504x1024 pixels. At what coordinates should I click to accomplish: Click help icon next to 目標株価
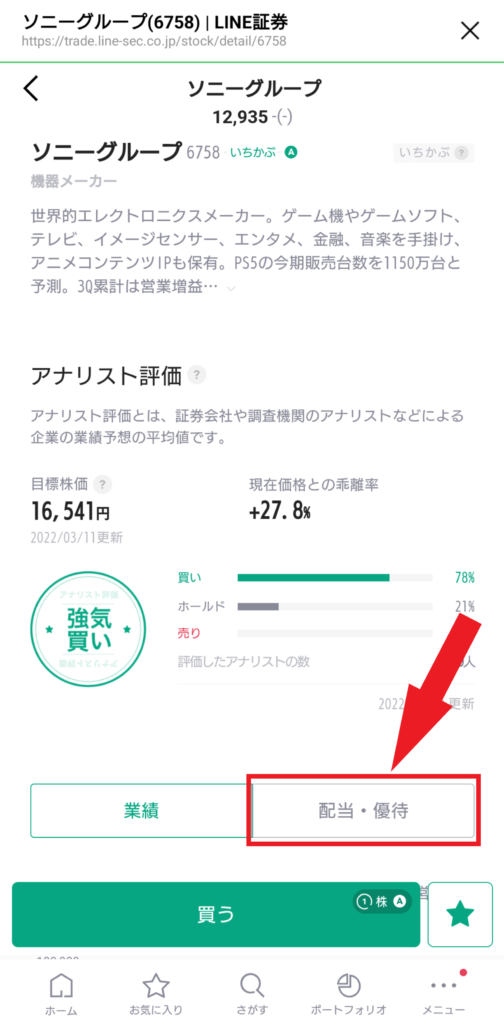102,485
